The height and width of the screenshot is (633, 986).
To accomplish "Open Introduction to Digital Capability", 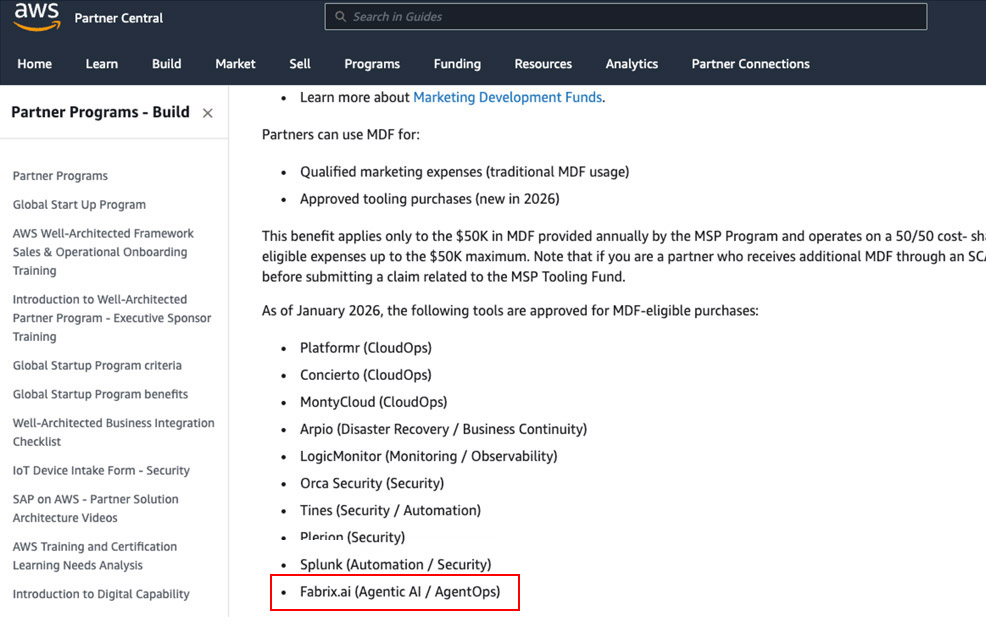I will [x=101, y=595].
